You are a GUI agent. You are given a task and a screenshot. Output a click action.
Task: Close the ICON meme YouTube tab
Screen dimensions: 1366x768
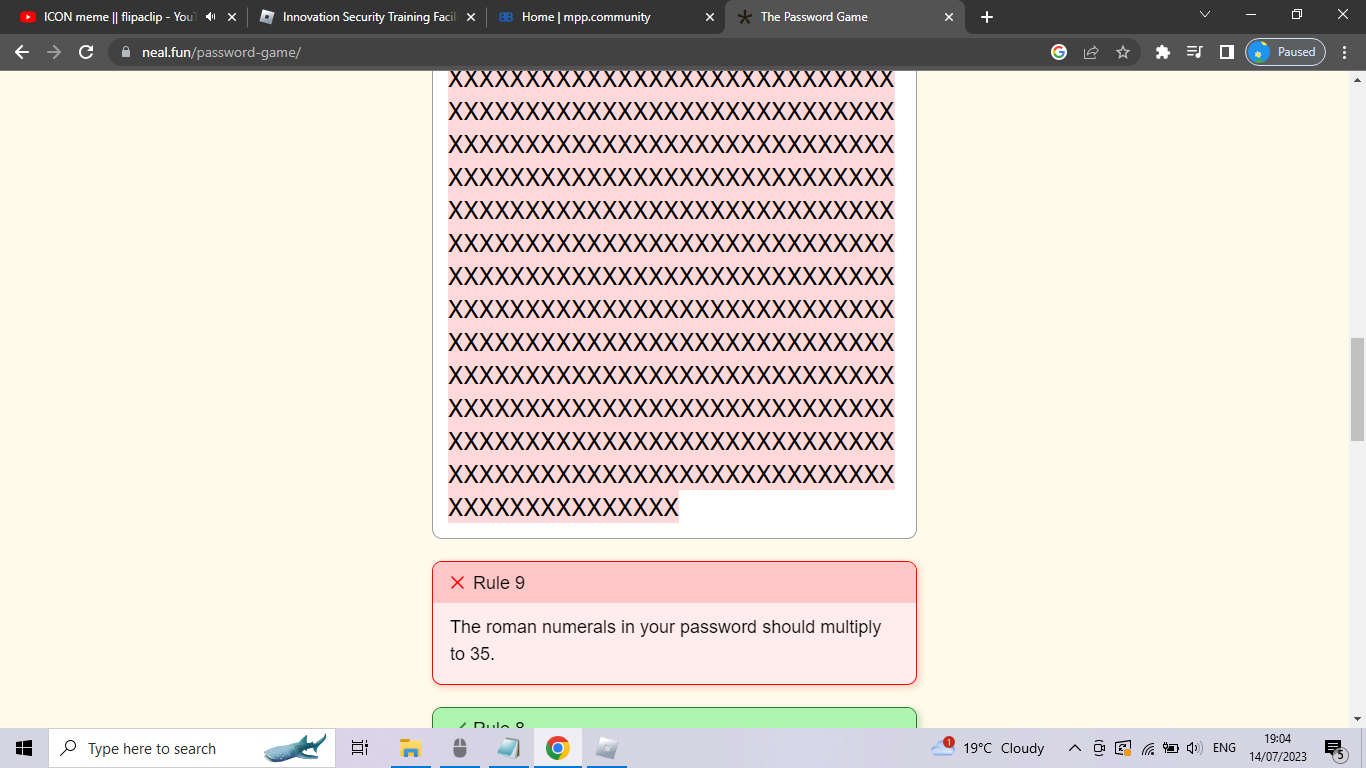click(232, 17)
